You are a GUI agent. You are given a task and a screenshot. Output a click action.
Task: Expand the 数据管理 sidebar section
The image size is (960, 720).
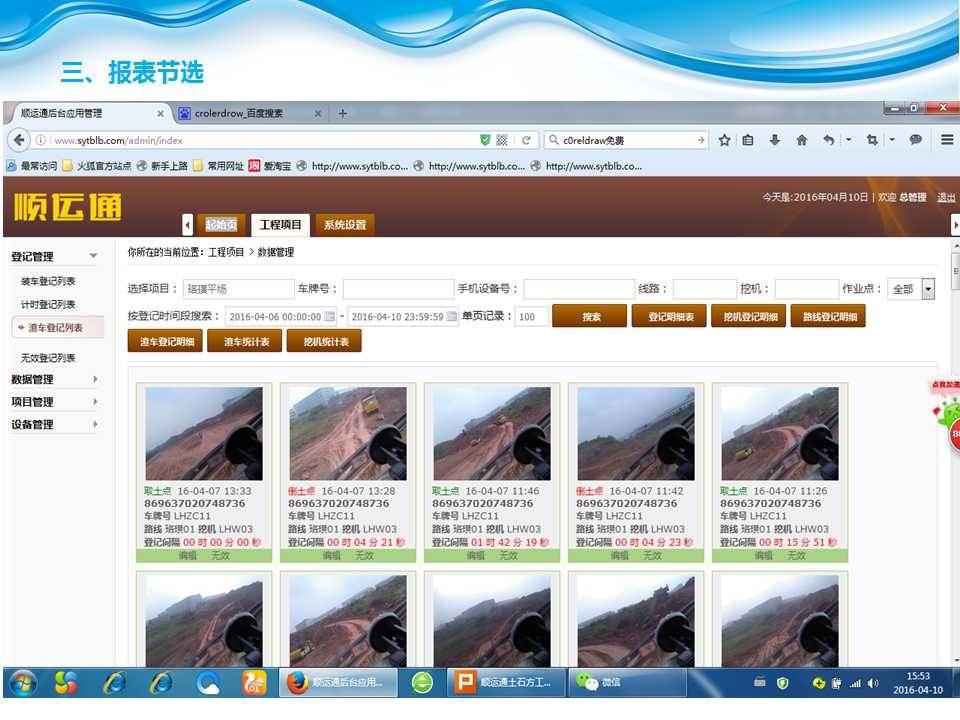click(x=54, y=380)
